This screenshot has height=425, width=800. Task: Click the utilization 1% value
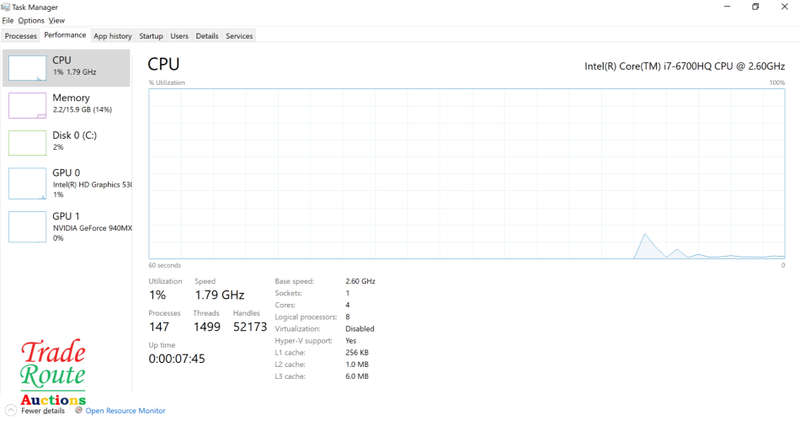coord(157,295)
